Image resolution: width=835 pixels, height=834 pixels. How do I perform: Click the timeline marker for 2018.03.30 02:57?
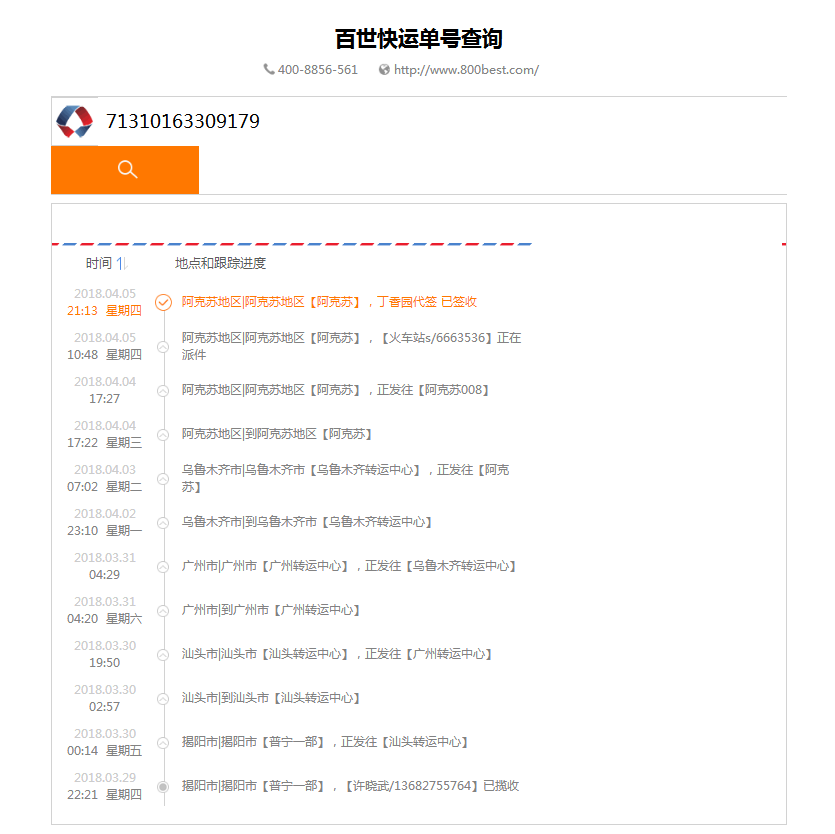coord(163,699)
